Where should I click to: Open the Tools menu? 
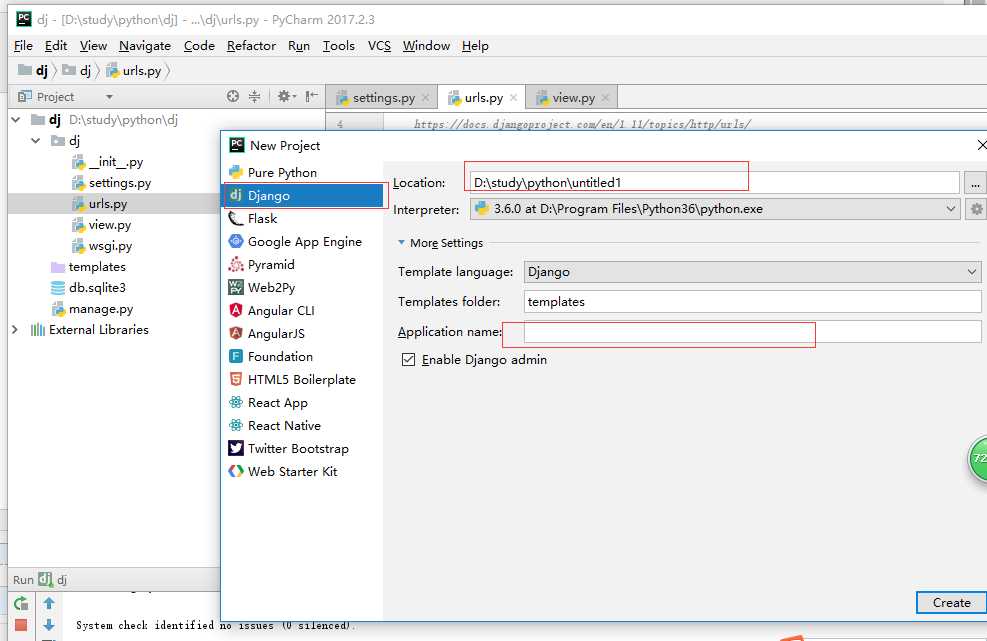coord(339,46)
